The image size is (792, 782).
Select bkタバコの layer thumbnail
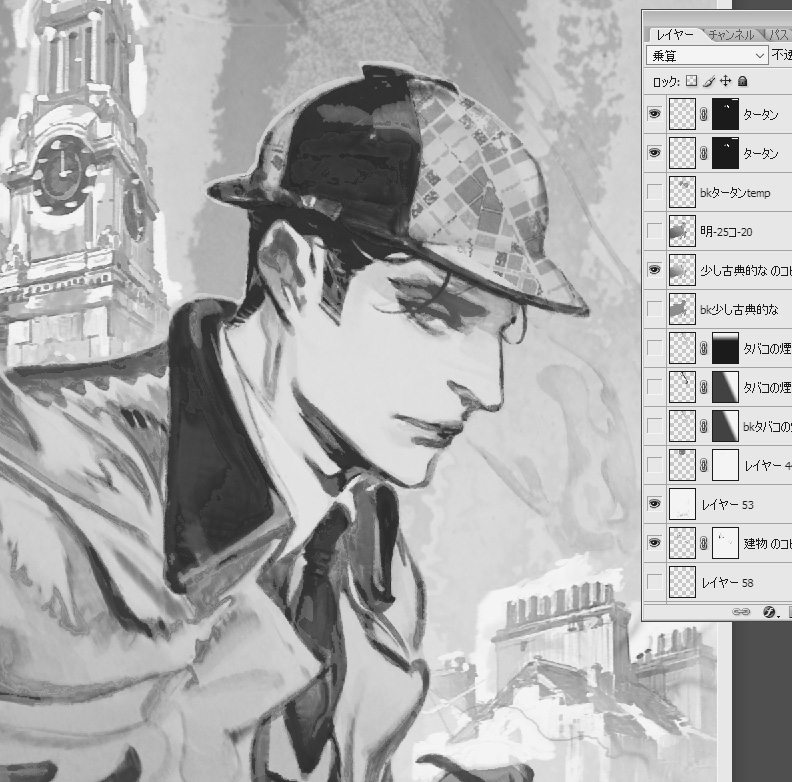tap(682, 426)
